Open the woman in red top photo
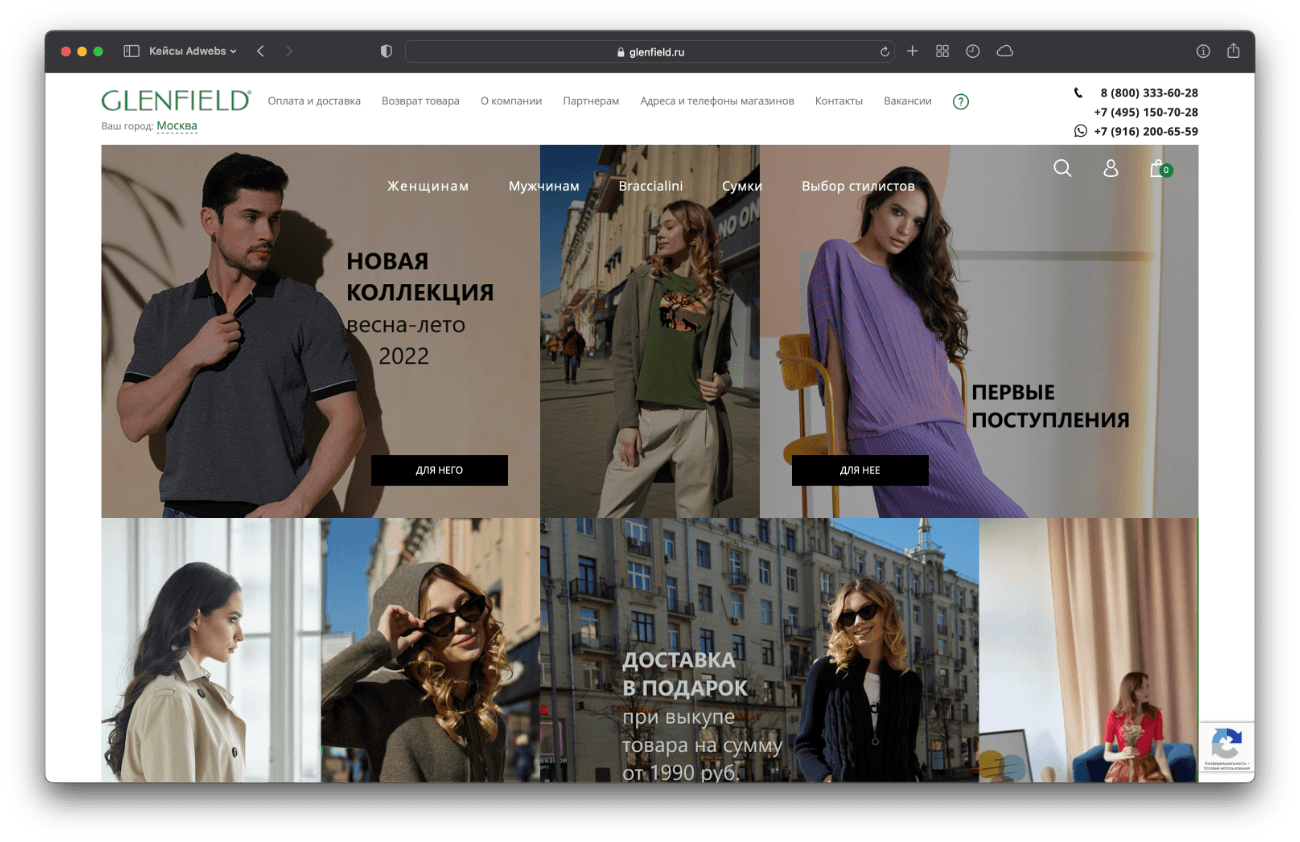This screenshot has height=842, width=1300. pos(1088,650)
